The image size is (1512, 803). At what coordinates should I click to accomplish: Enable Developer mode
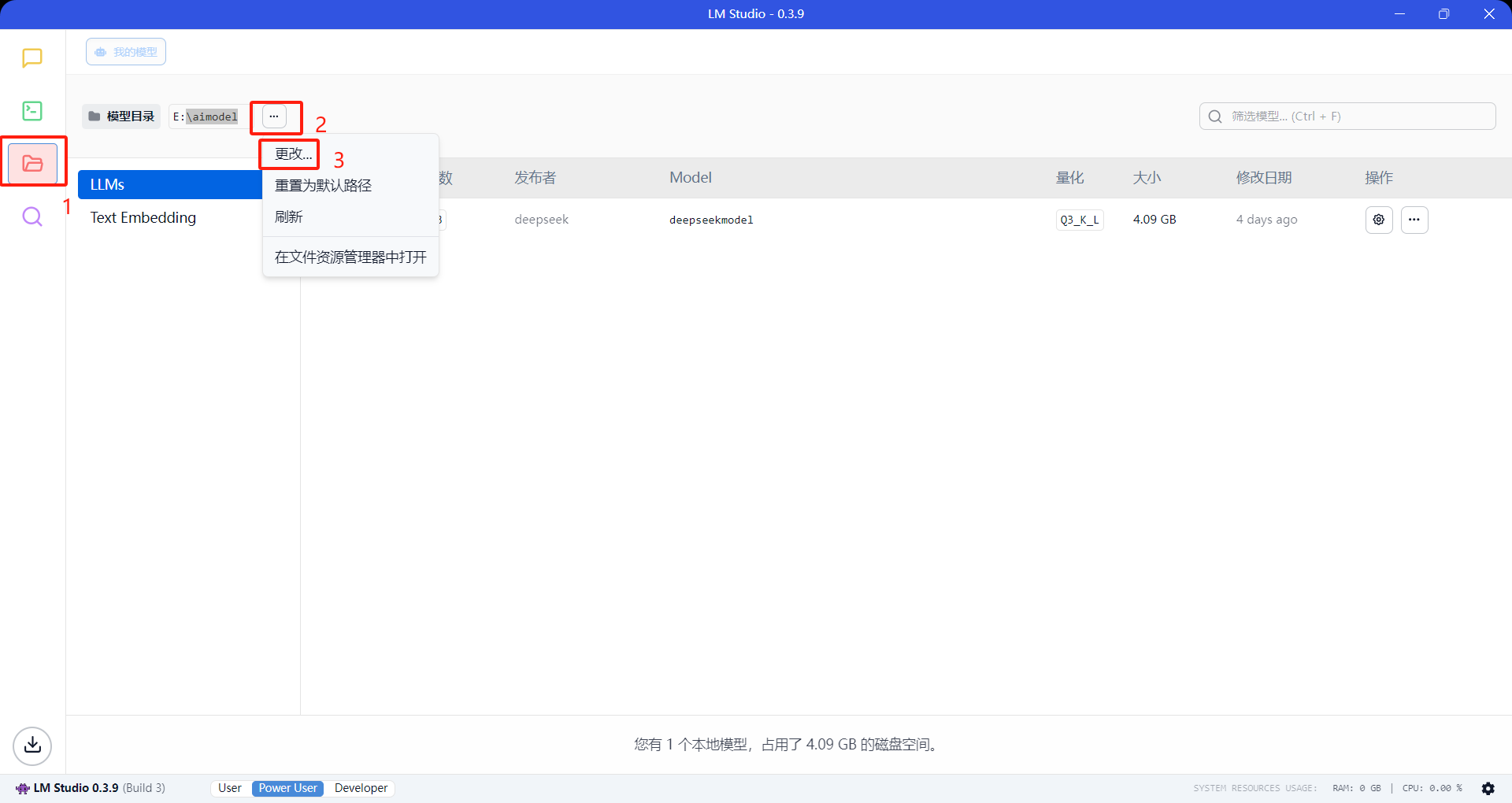pos(361,788)
